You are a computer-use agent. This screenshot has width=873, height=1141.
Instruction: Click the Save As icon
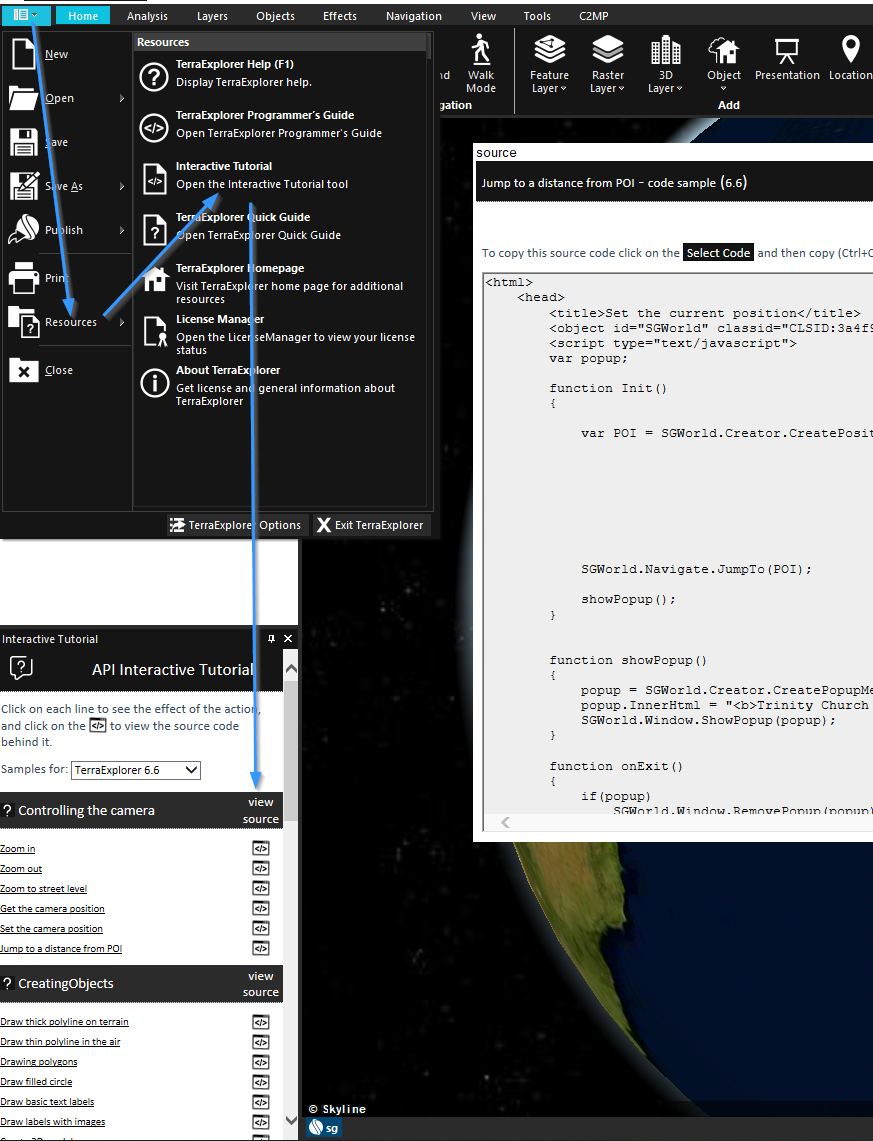pos(24,186)
